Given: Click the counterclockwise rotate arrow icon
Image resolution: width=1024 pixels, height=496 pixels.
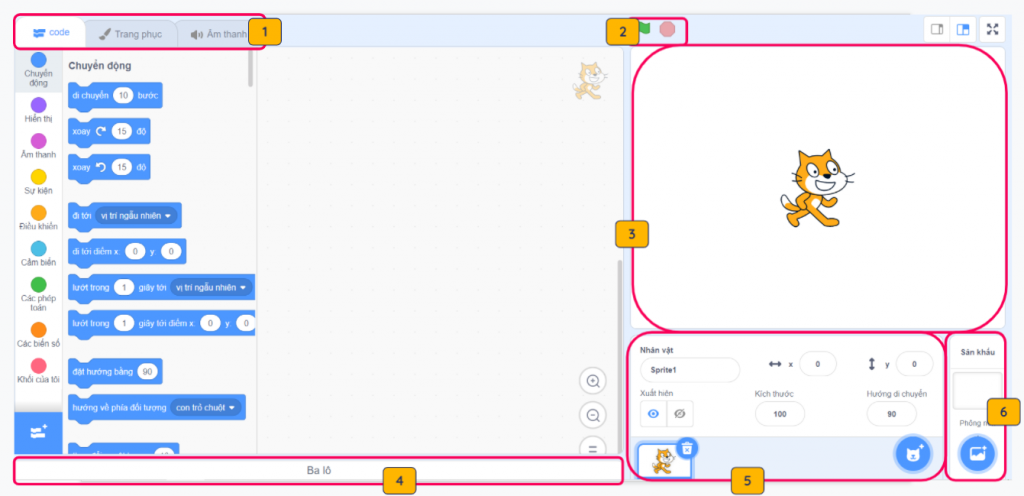Looking at the screenshot, I should pos(100,167).
